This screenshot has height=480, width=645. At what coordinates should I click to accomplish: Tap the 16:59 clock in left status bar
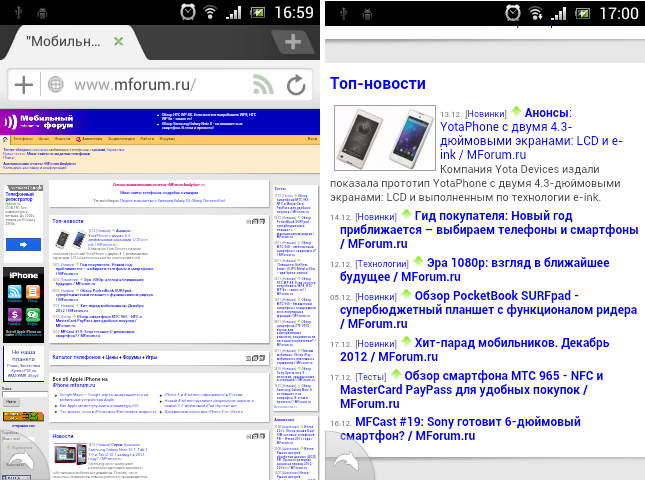(x=294, y=12)
